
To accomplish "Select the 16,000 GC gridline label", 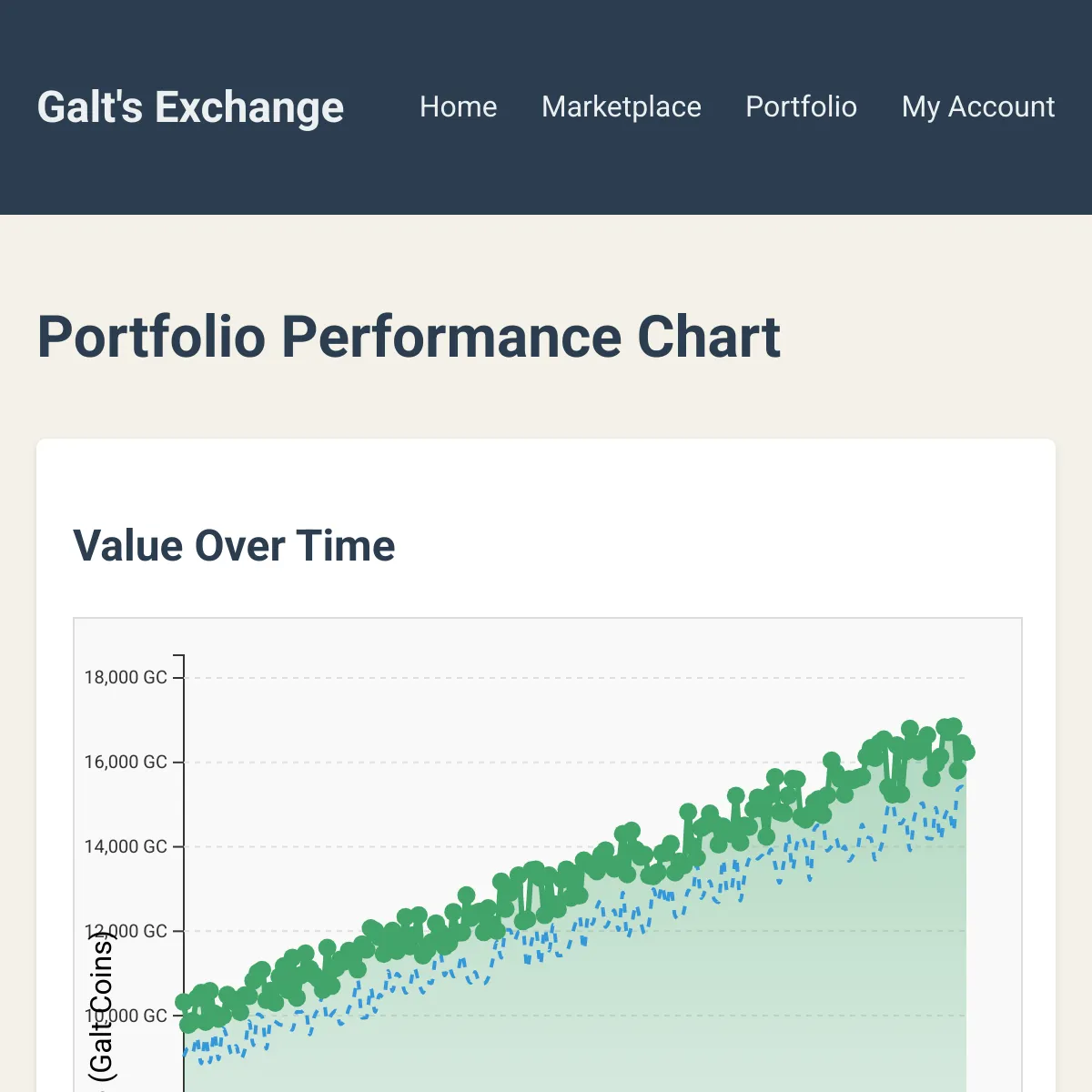I will pyautogui.click(x=126, y=763).
